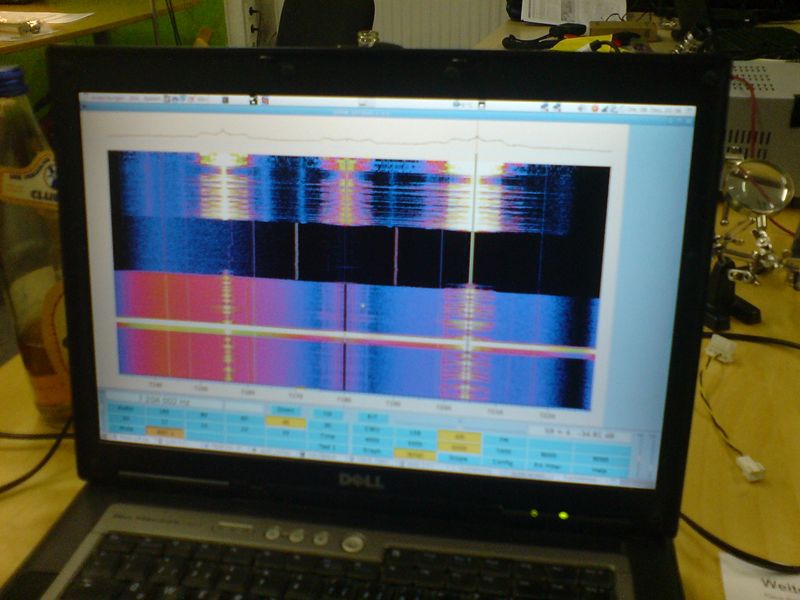Click the Down band step button
The width and height of the screenshot is (800, 600).
pos(286,410)
